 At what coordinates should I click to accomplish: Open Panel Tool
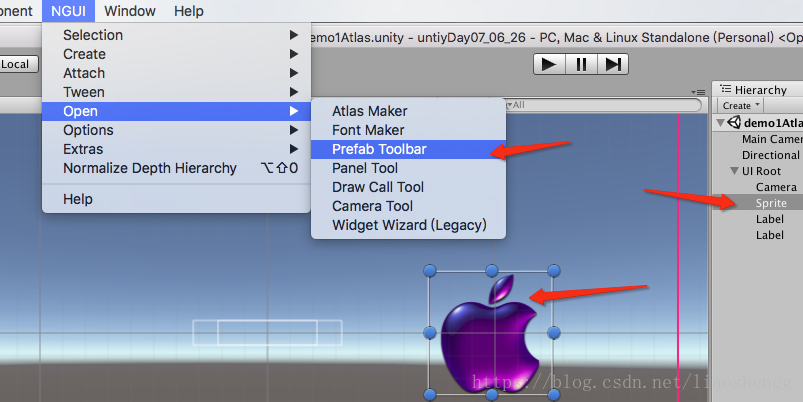(x=408, y=168)
